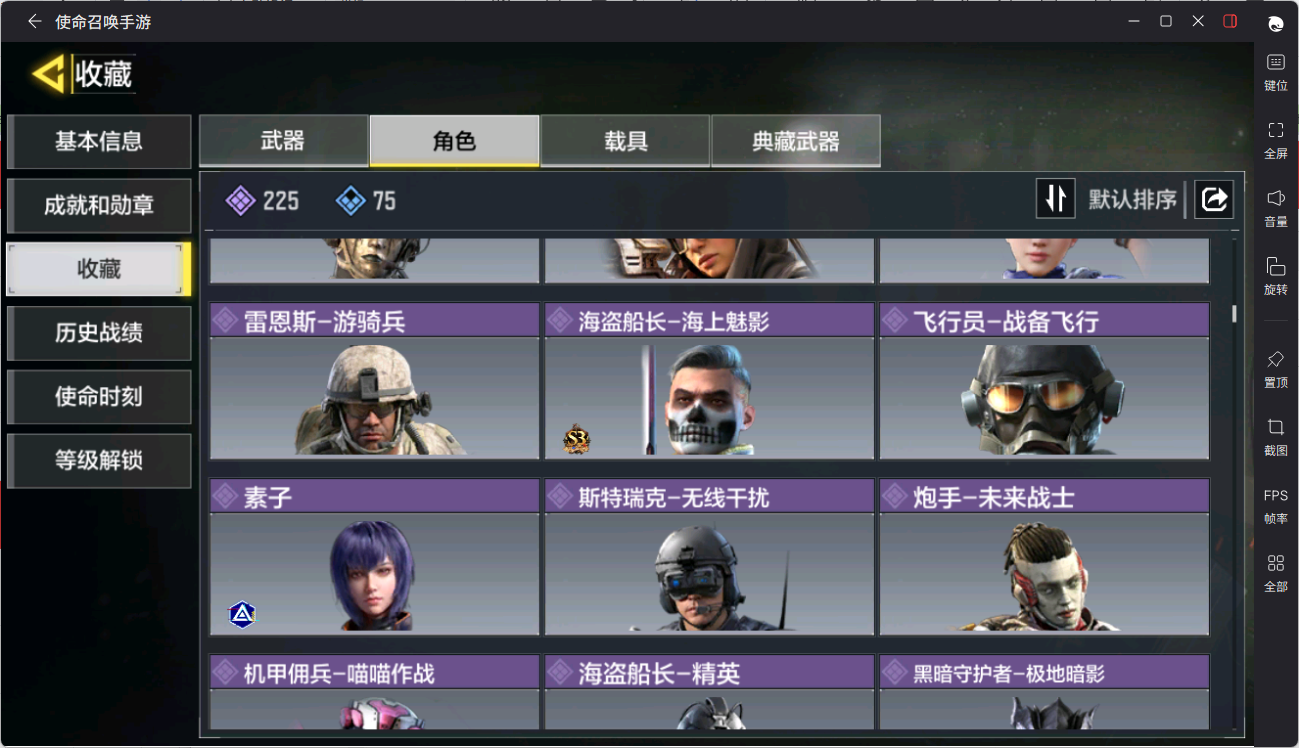Open 历史战绩 in the side menu

tap(99, 333)
